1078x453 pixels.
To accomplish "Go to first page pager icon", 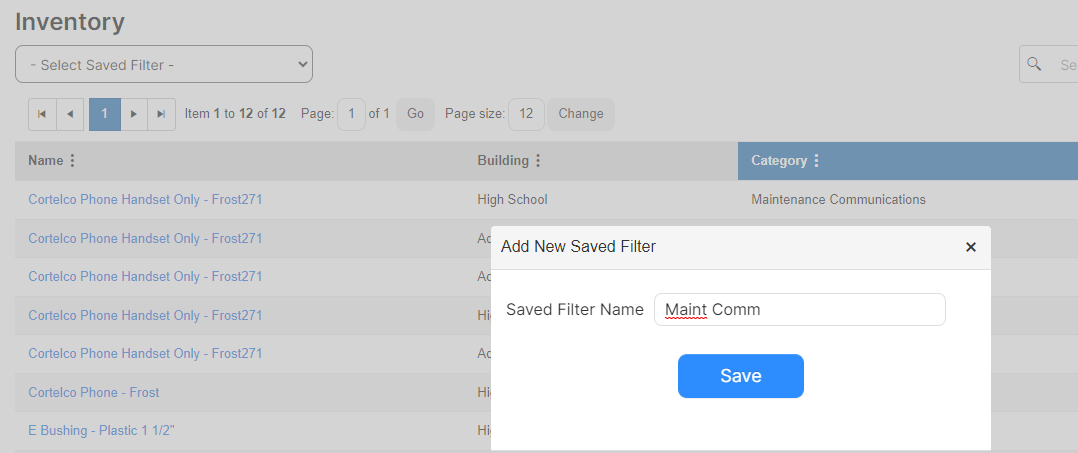I will pos(41,114).
